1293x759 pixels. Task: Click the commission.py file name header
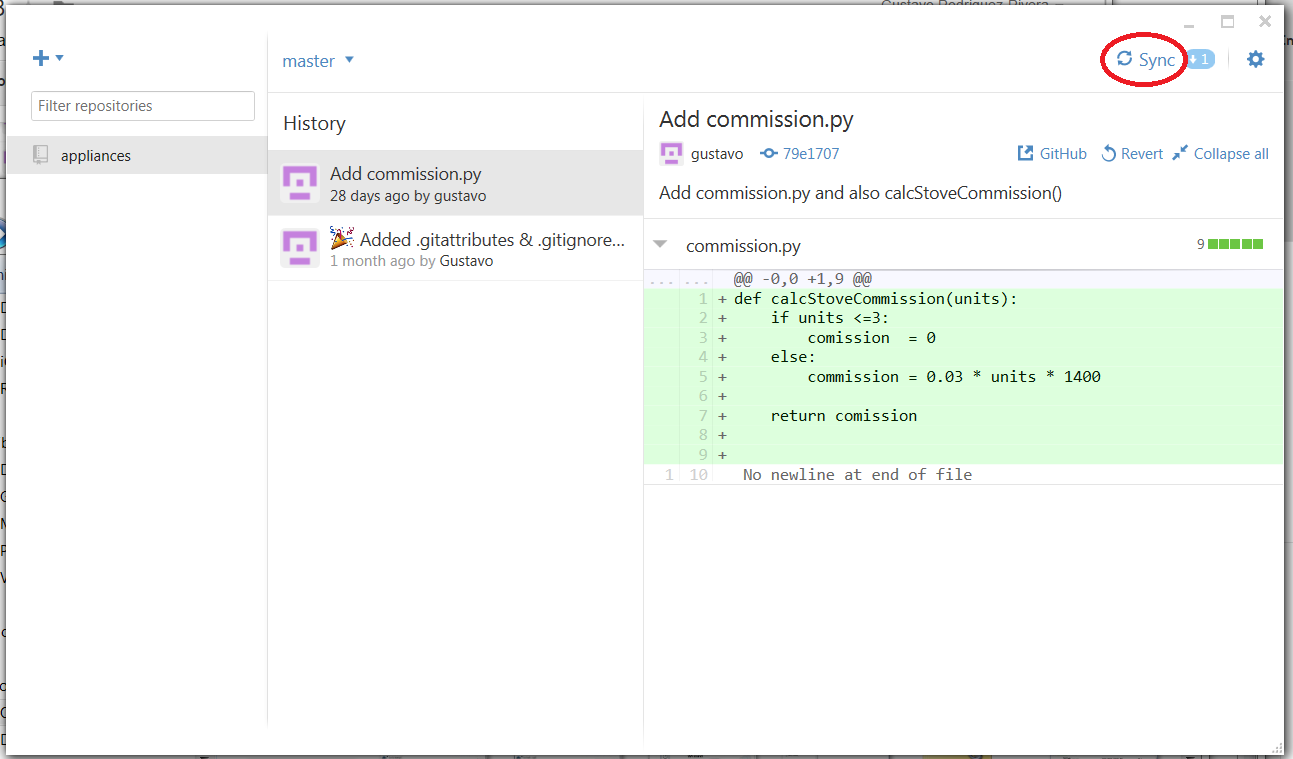click(x=743, y=246)
